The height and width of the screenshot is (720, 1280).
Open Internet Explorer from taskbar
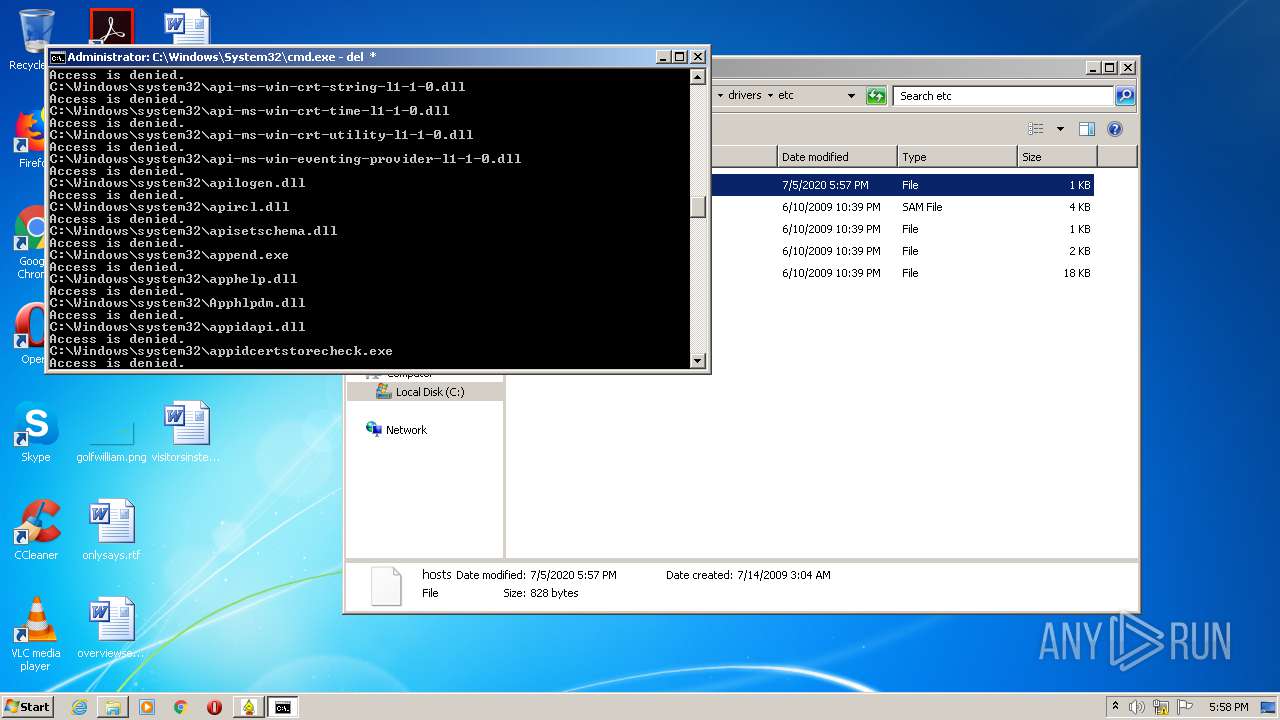[79, 707]
